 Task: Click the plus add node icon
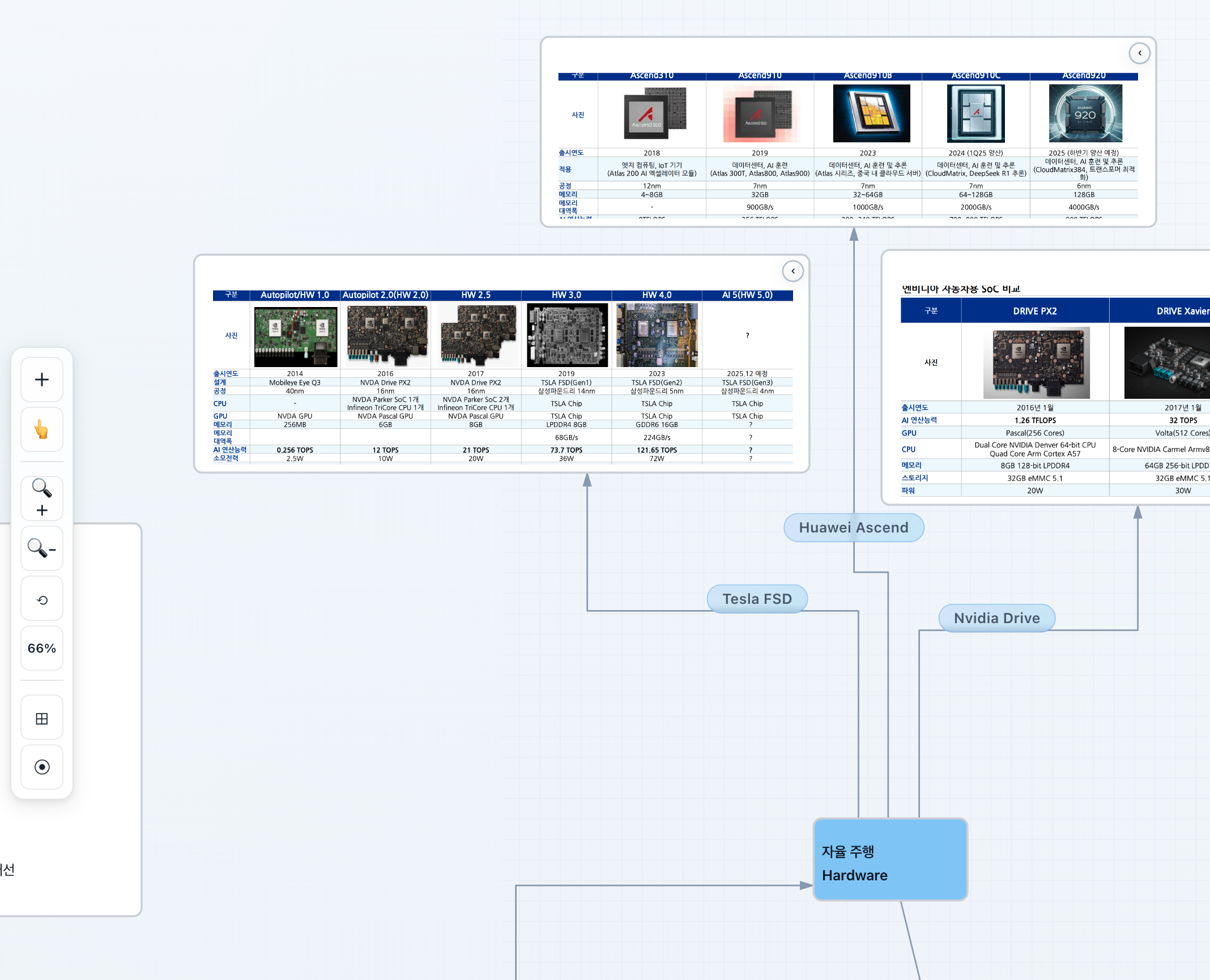pos(42,380)
